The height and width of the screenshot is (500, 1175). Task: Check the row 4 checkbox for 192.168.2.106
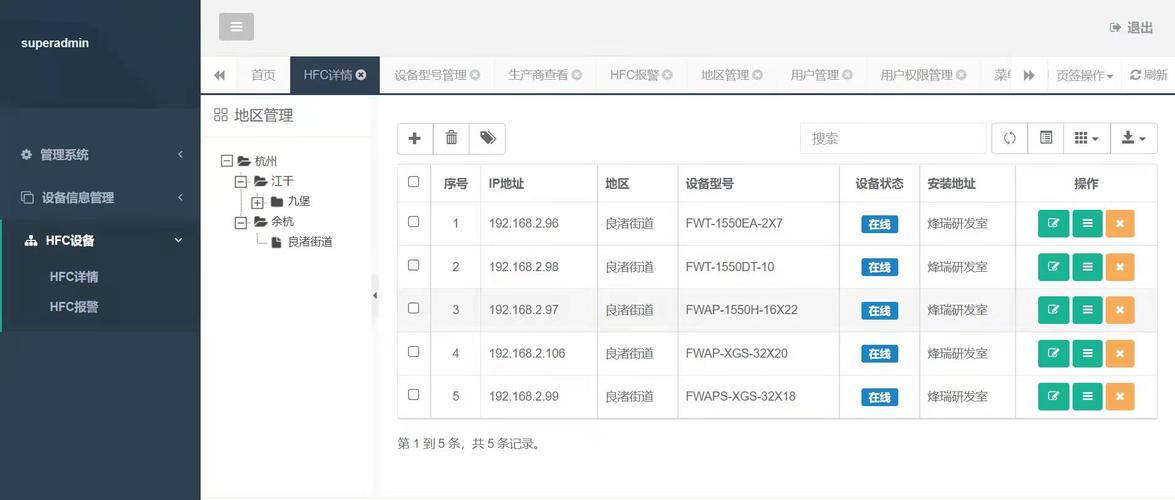pyautogui.click(x=414, y=351)
